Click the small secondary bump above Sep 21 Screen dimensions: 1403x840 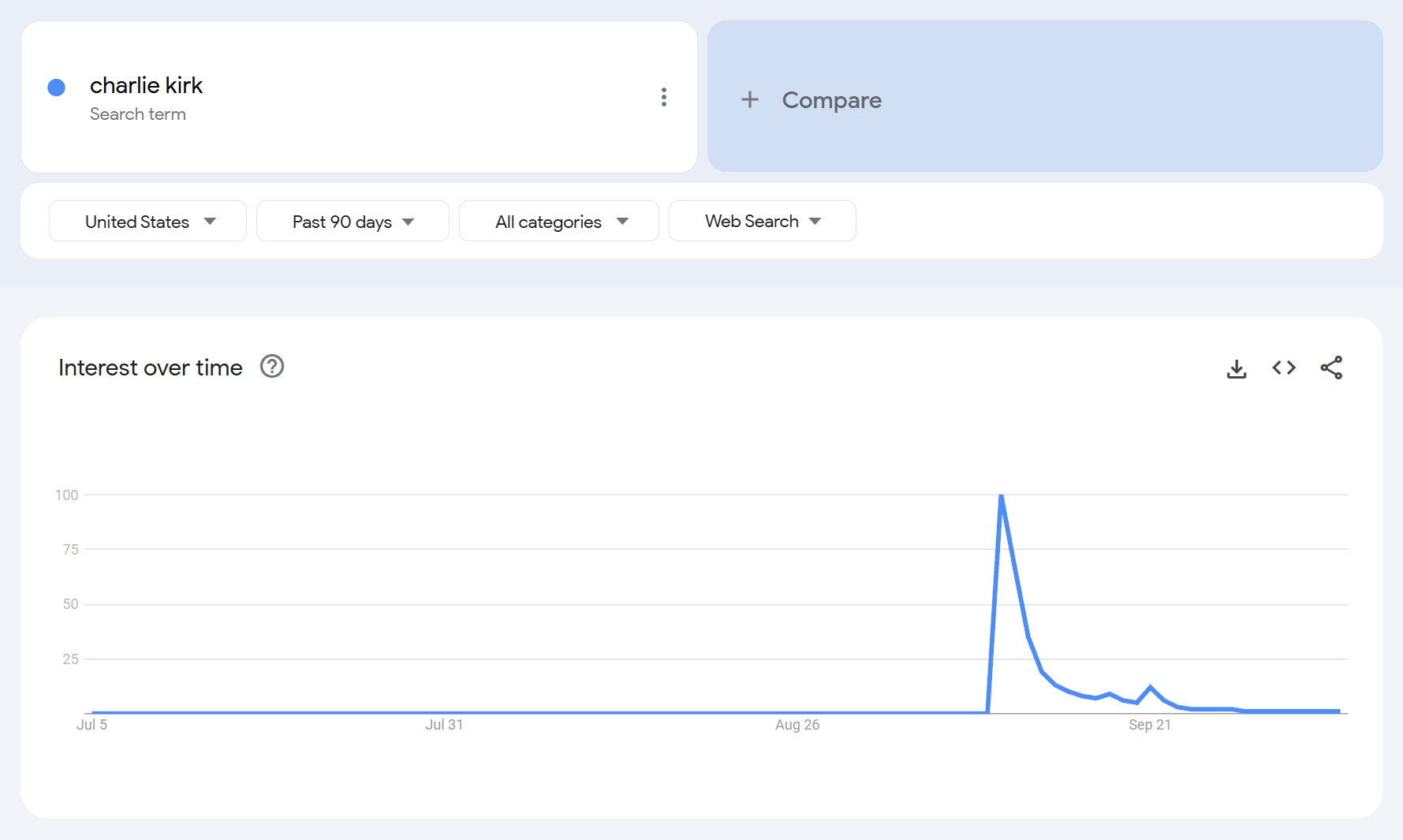tap(1150, 688)
